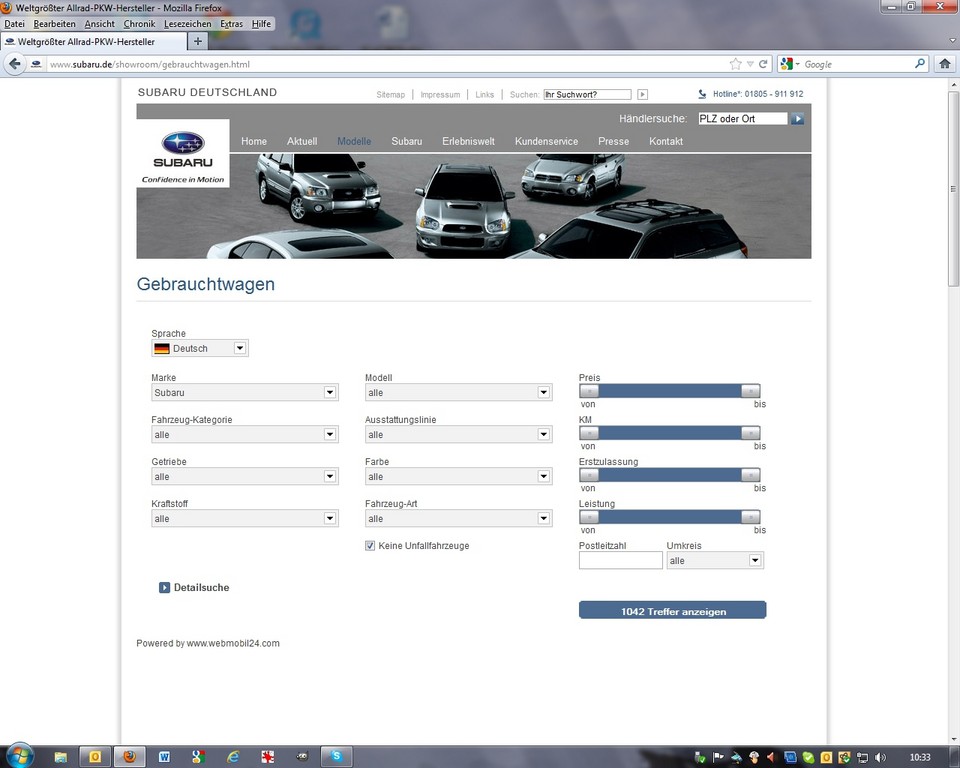Image resolution: width=960 pixels, height=768 pixels.
Task: Open Modelle in site navigation
Action: click(x=354, y=141)
